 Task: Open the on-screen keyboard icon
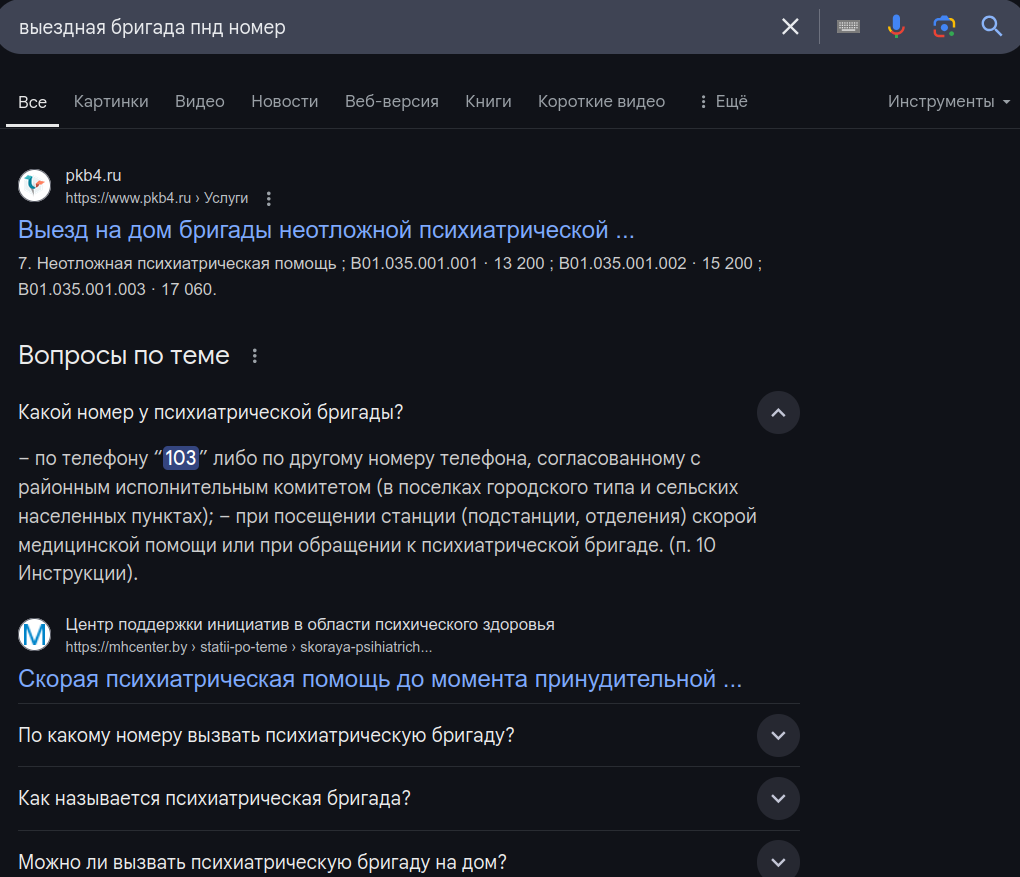pyautogui.click(x=848, y=27)
